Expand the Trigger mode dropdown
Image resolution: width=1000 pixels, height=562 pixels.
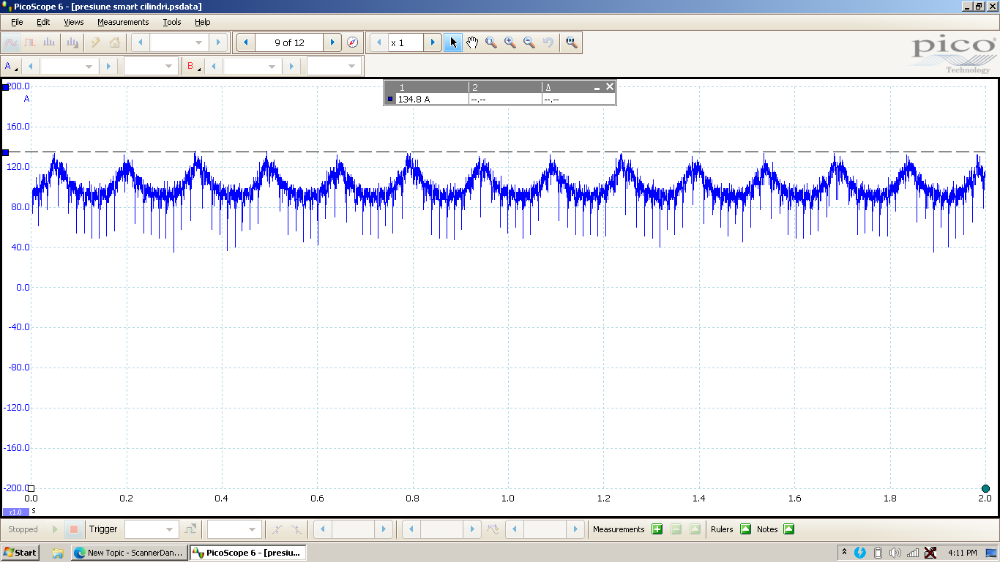pos(170,529)
